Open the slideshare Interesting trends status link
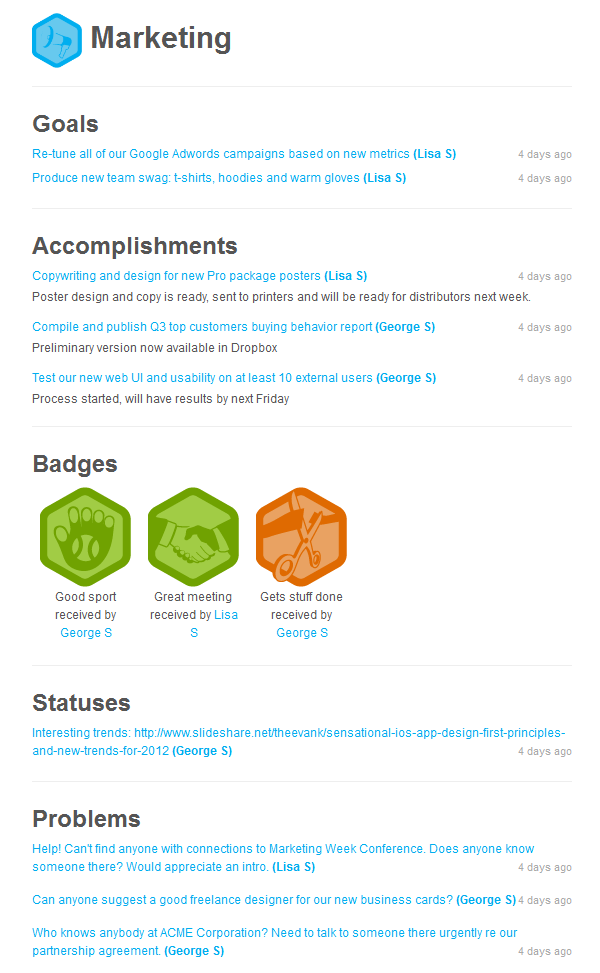 coord(298,742)
